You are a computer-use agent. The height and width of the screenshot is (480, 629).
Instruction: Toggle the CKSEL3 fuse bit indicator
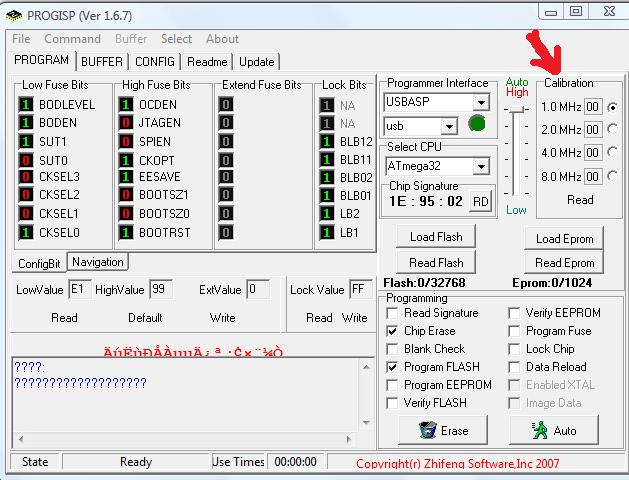click(26, 177)
